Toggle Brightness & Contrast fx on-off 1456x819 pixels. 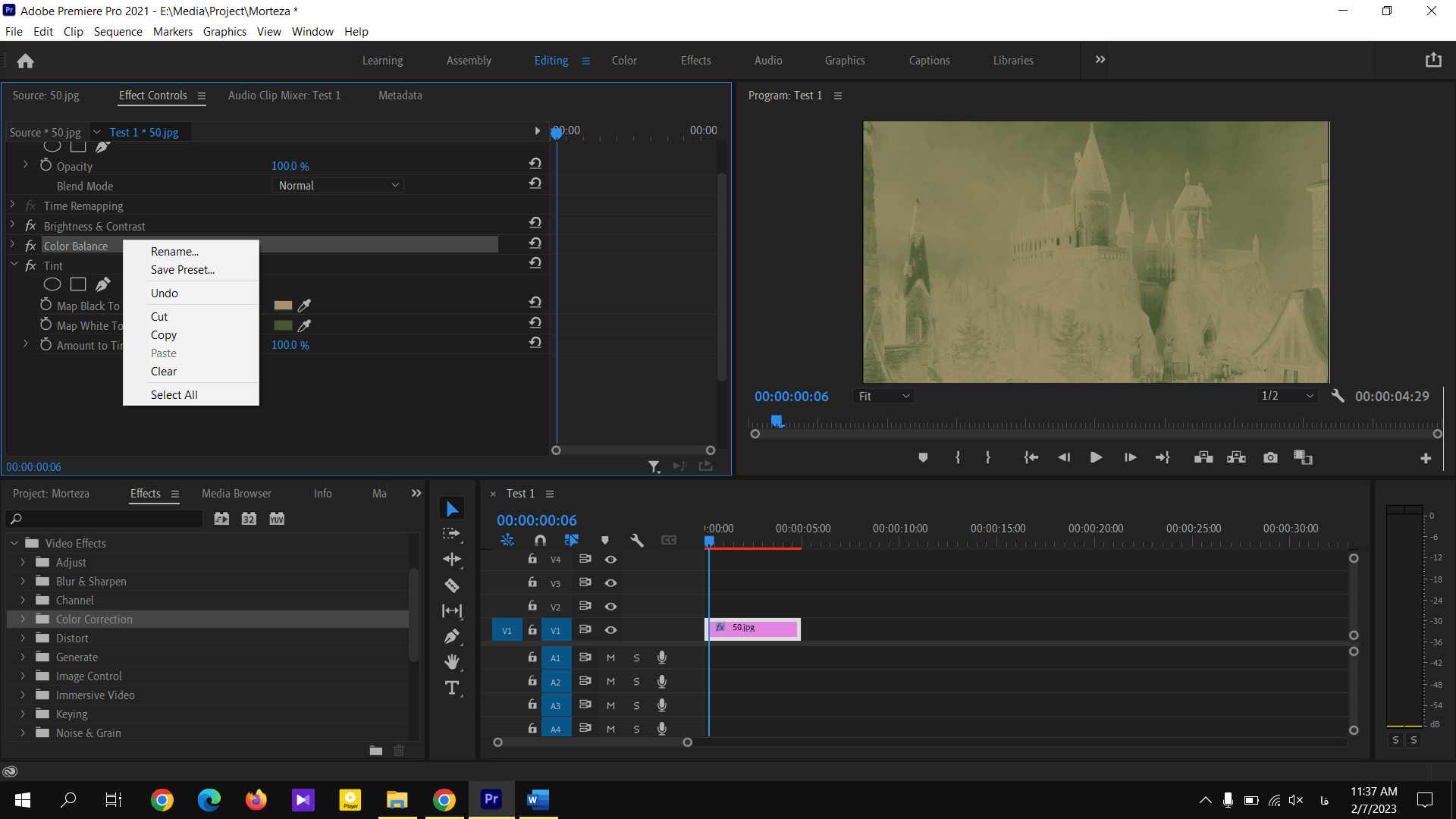[30, 226]
